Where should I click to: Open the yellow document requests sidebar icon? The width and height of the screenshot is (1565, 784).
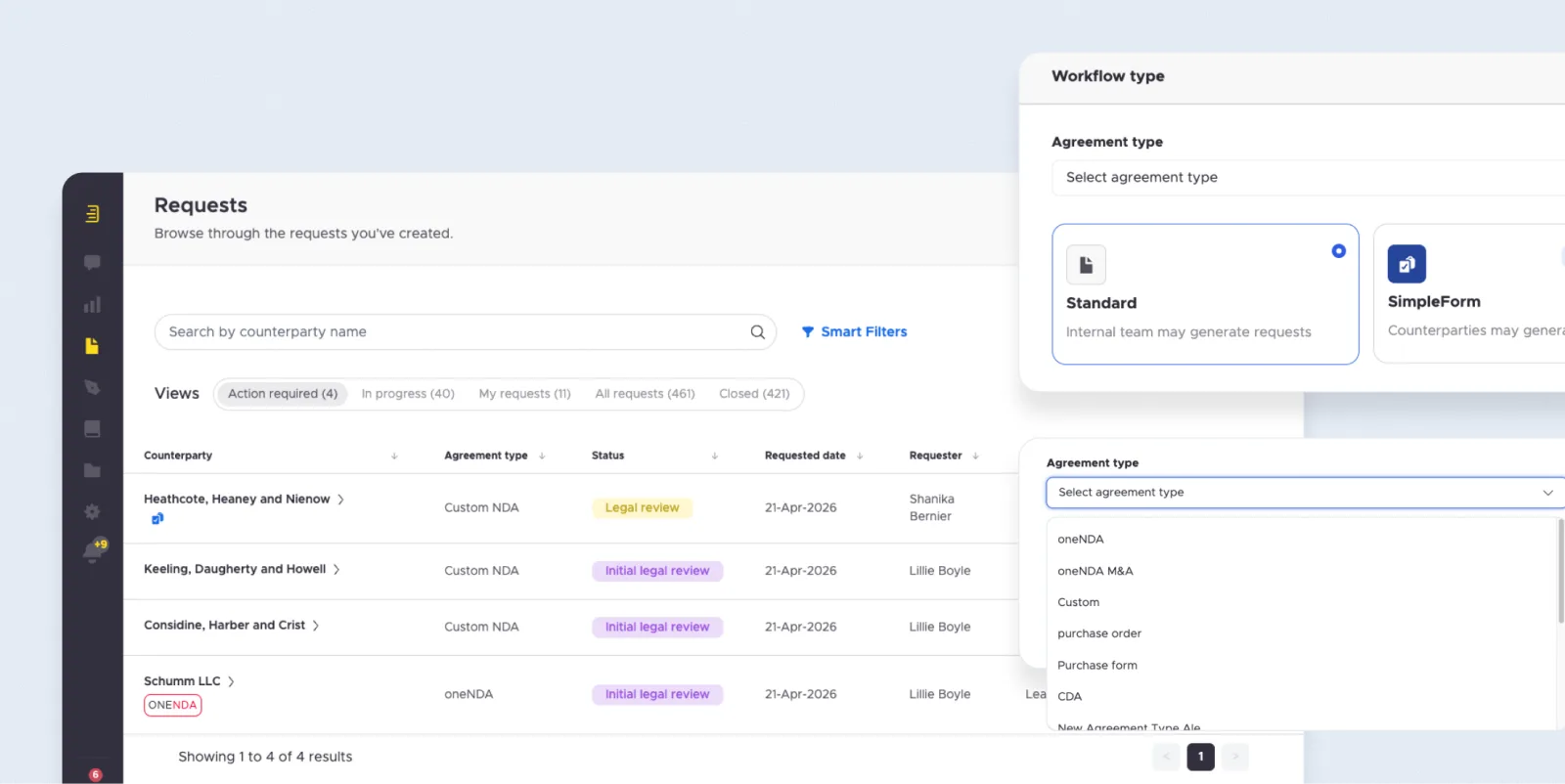click(x=92, y=346)
